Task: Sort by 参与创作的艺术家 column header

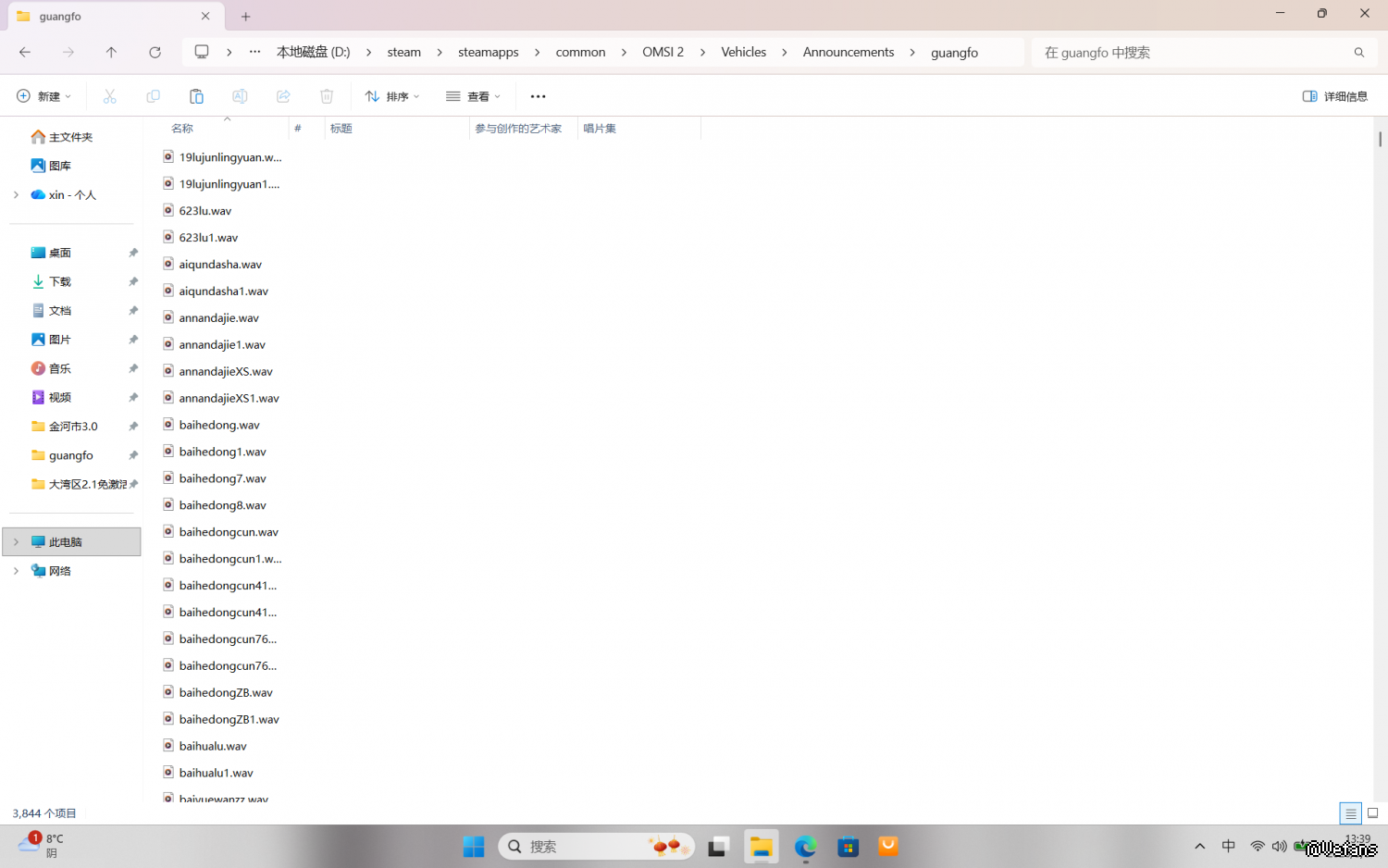Action: [x=518, y=129]
